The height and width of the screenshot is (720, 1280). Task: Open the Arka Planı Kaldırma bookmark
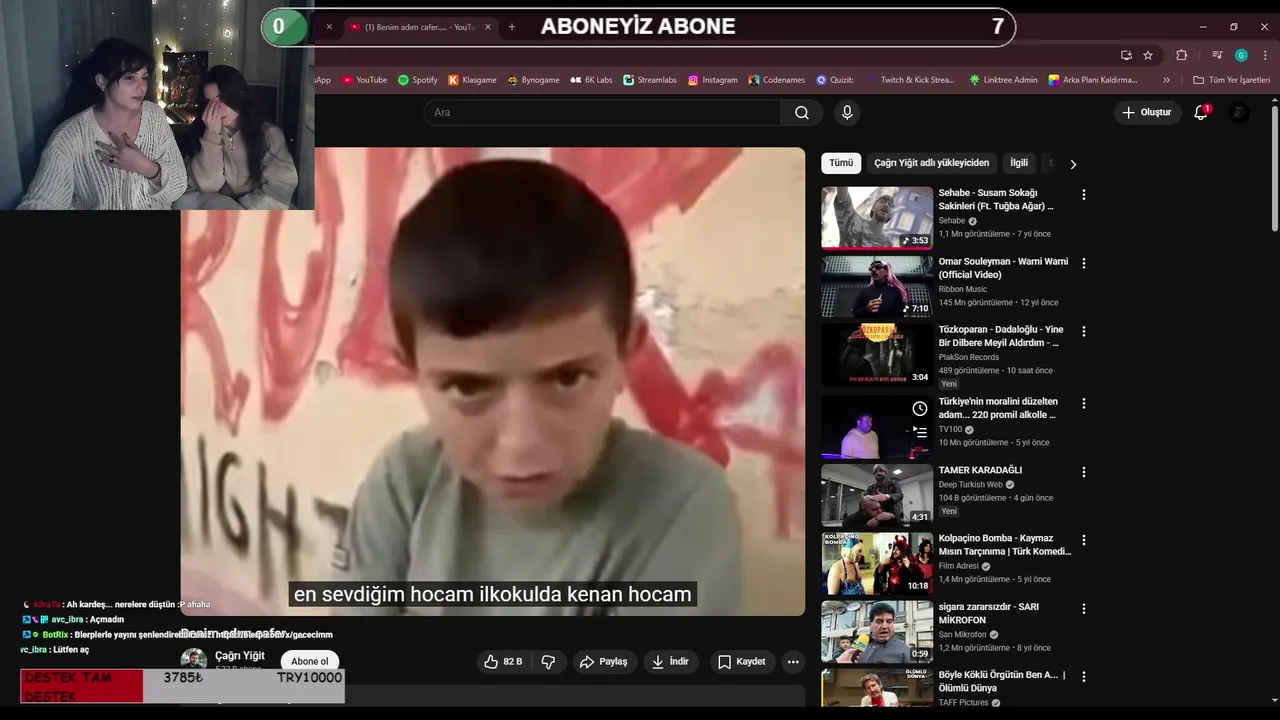click(x=1093, y=80)
